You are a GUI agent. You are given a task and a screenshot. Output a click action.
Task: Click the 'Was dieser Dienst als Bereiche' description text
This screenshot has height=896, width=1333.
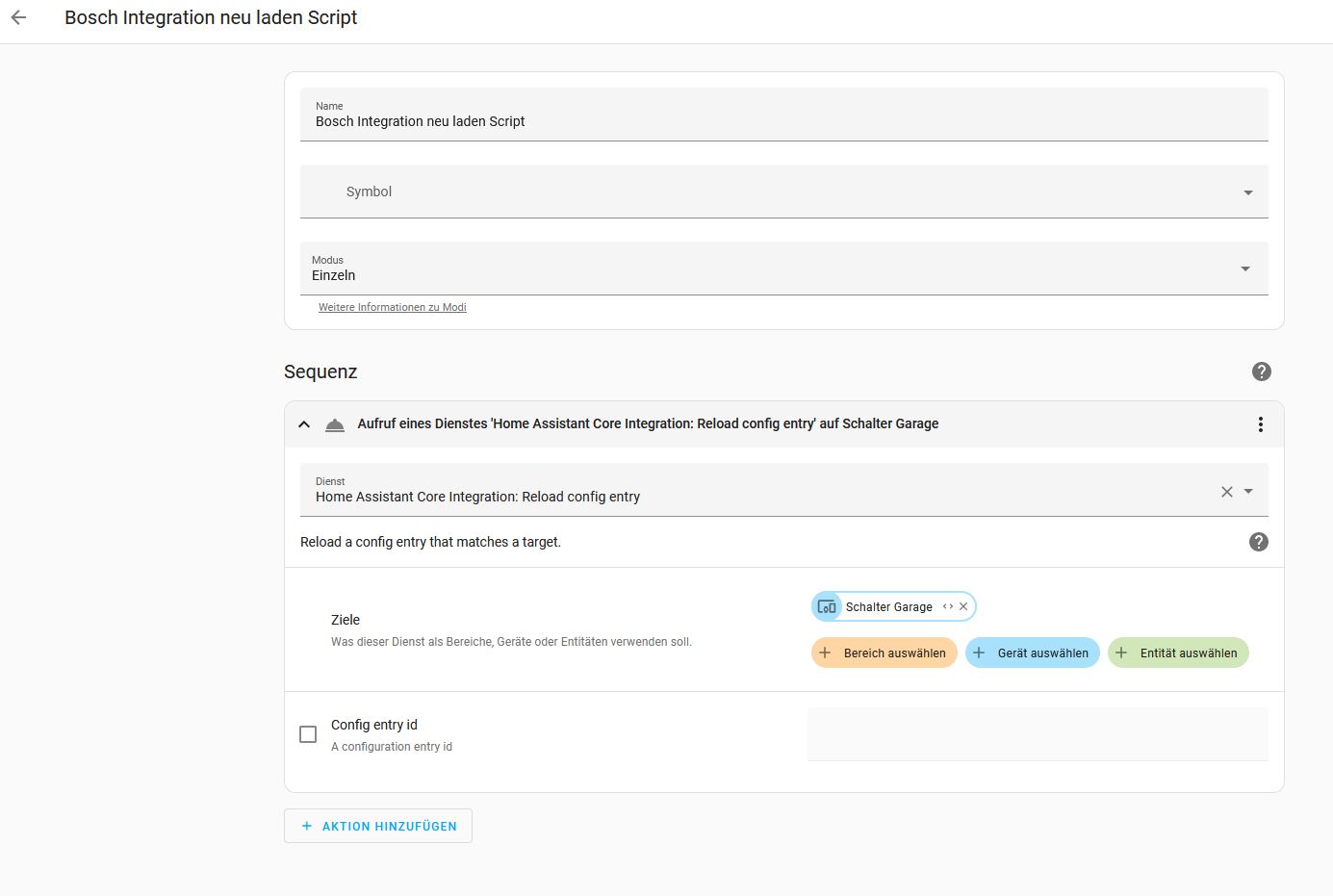pos(511,642)
